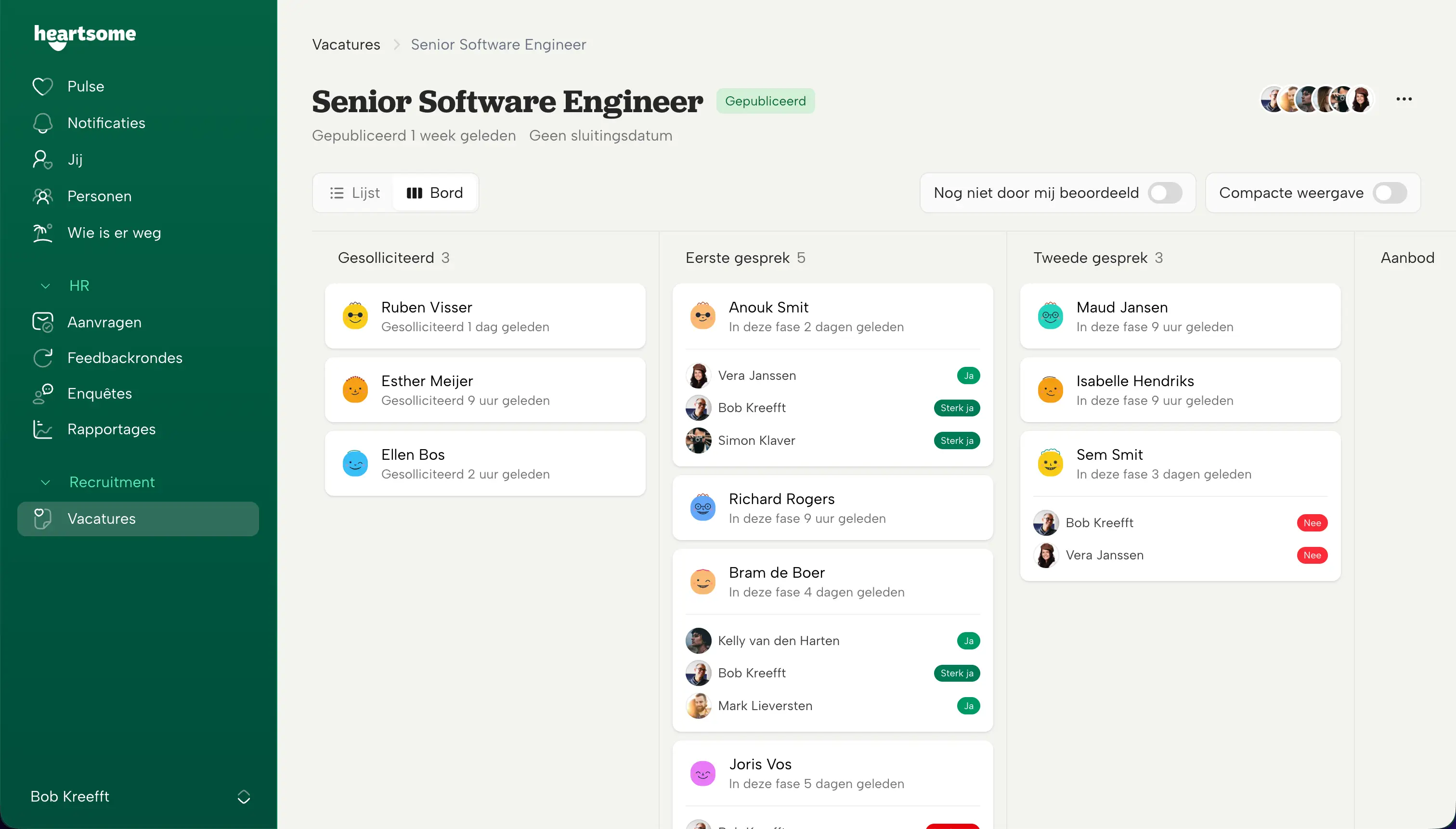Viewport: 1456px width, 829px height.
Task: Go to the Vacatures breadcrumb link
Action: click(346, 44)
